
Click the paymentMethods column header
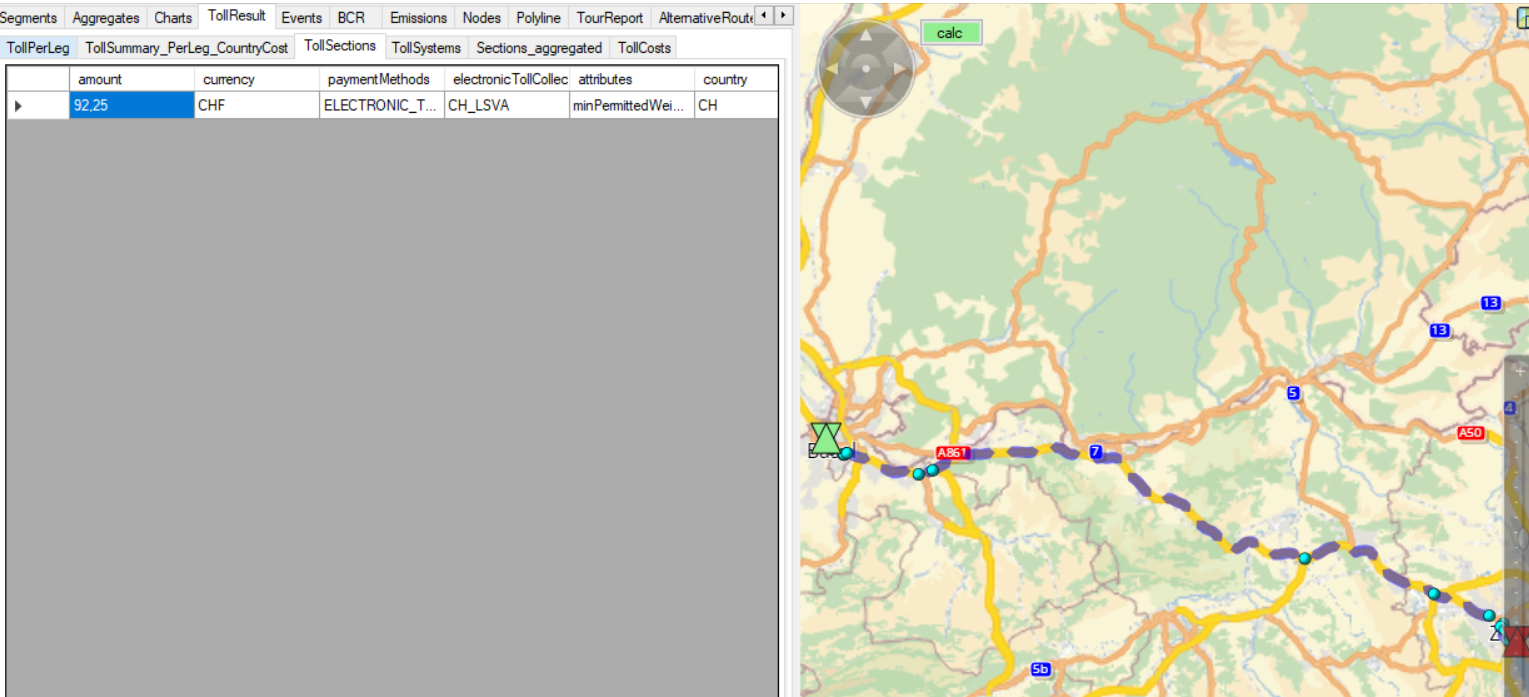pyautogui.click(x=380, y=79)
